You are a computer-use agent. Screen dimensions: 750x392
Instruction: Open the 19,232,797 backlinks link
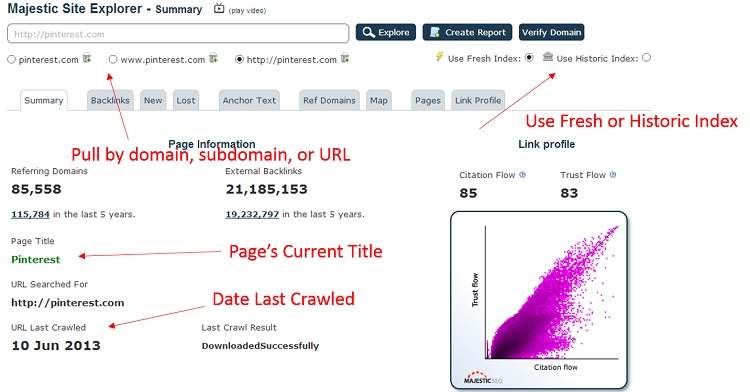click(252, 214)
